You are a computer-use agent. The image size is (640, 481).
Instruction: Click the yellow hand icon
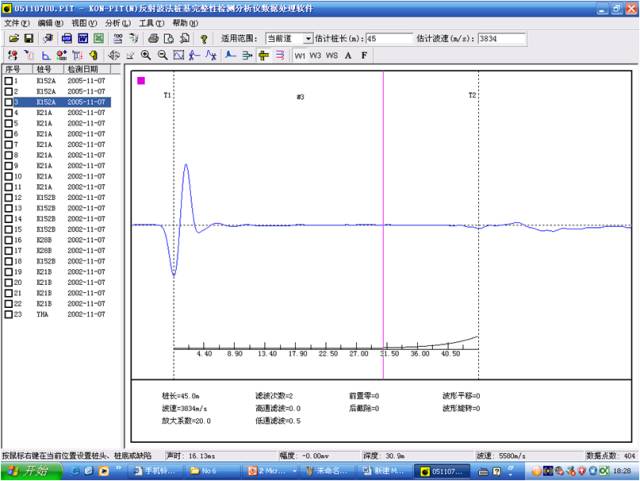click(x=93, y=55)
